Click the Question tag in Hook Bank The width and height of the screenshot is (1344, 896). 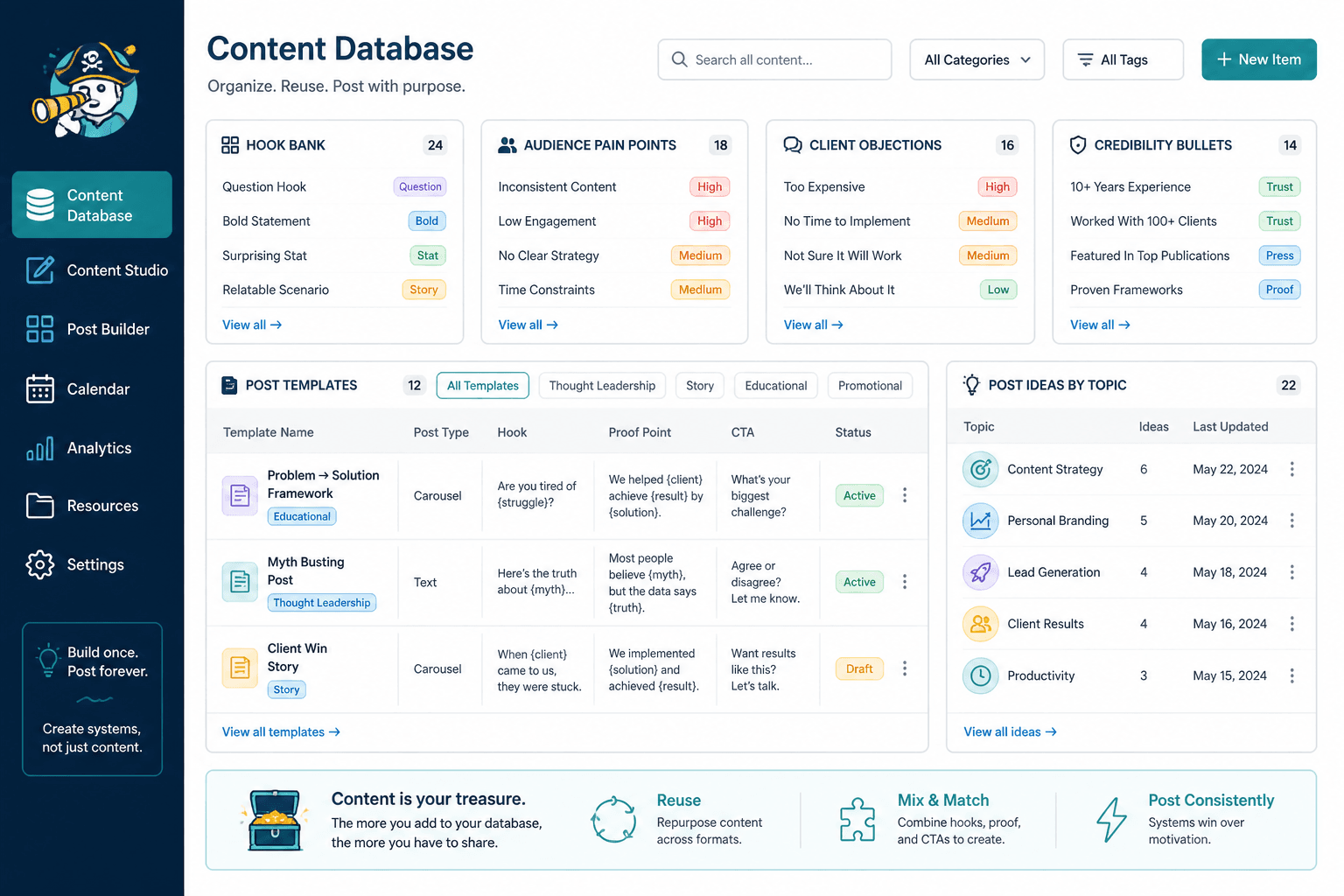click(420, 186)
